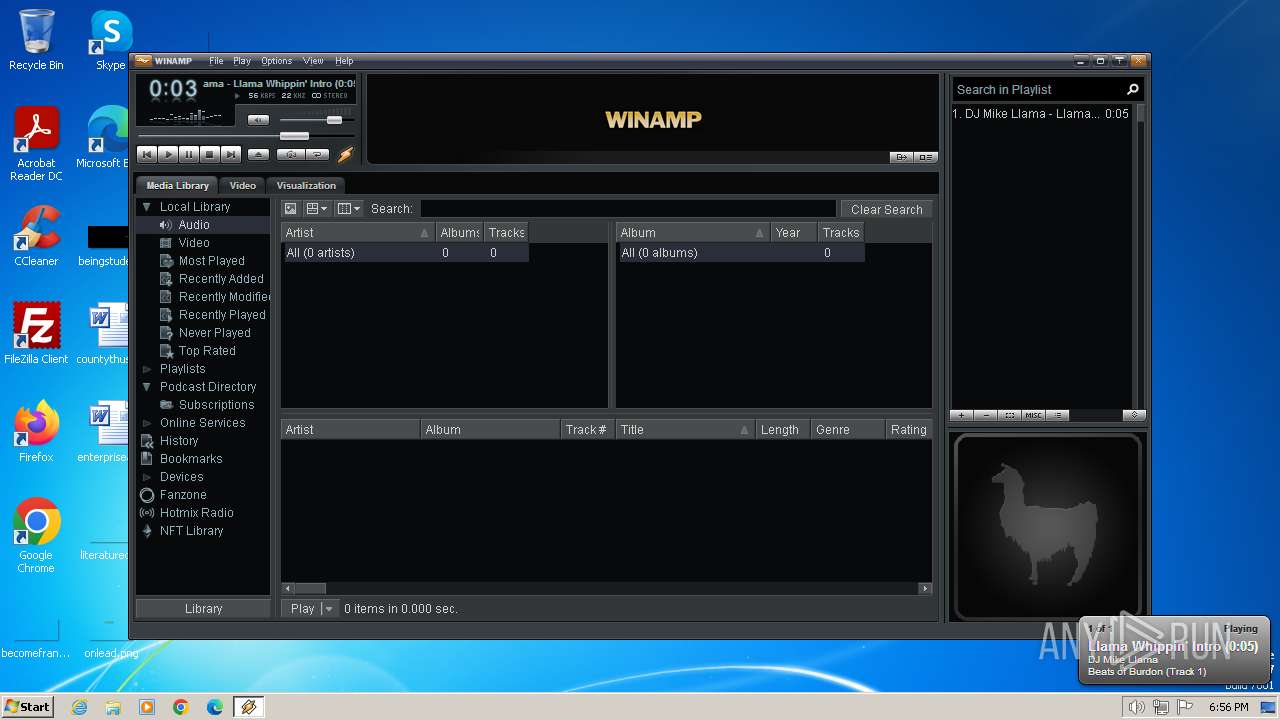Open Hotmix Radio in the sidebar
Image resolution: width=1280 pixels, height=720 pixels.
196,513
